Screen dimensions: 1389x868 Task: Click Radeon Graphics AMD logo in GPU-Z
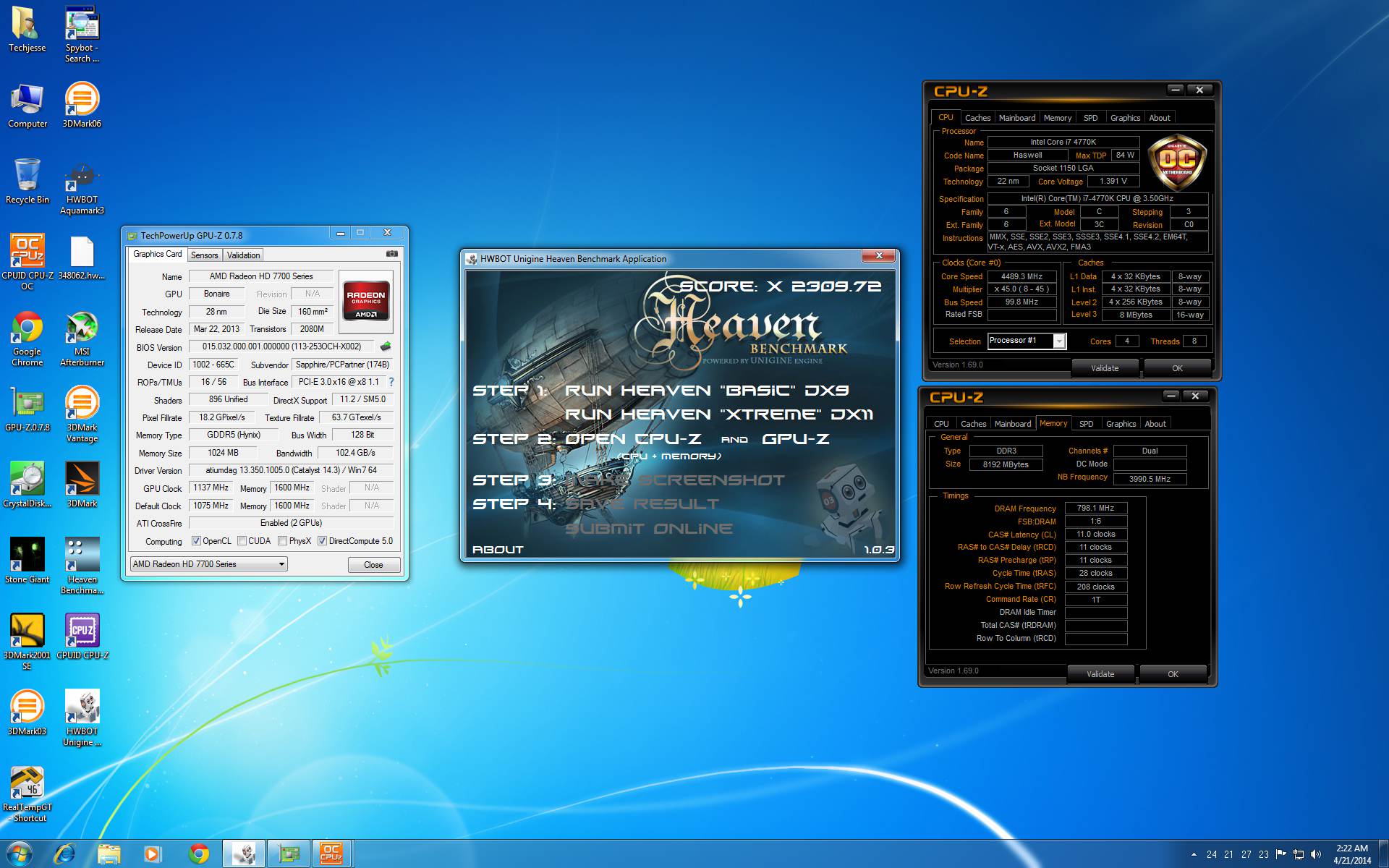(365, 301)
